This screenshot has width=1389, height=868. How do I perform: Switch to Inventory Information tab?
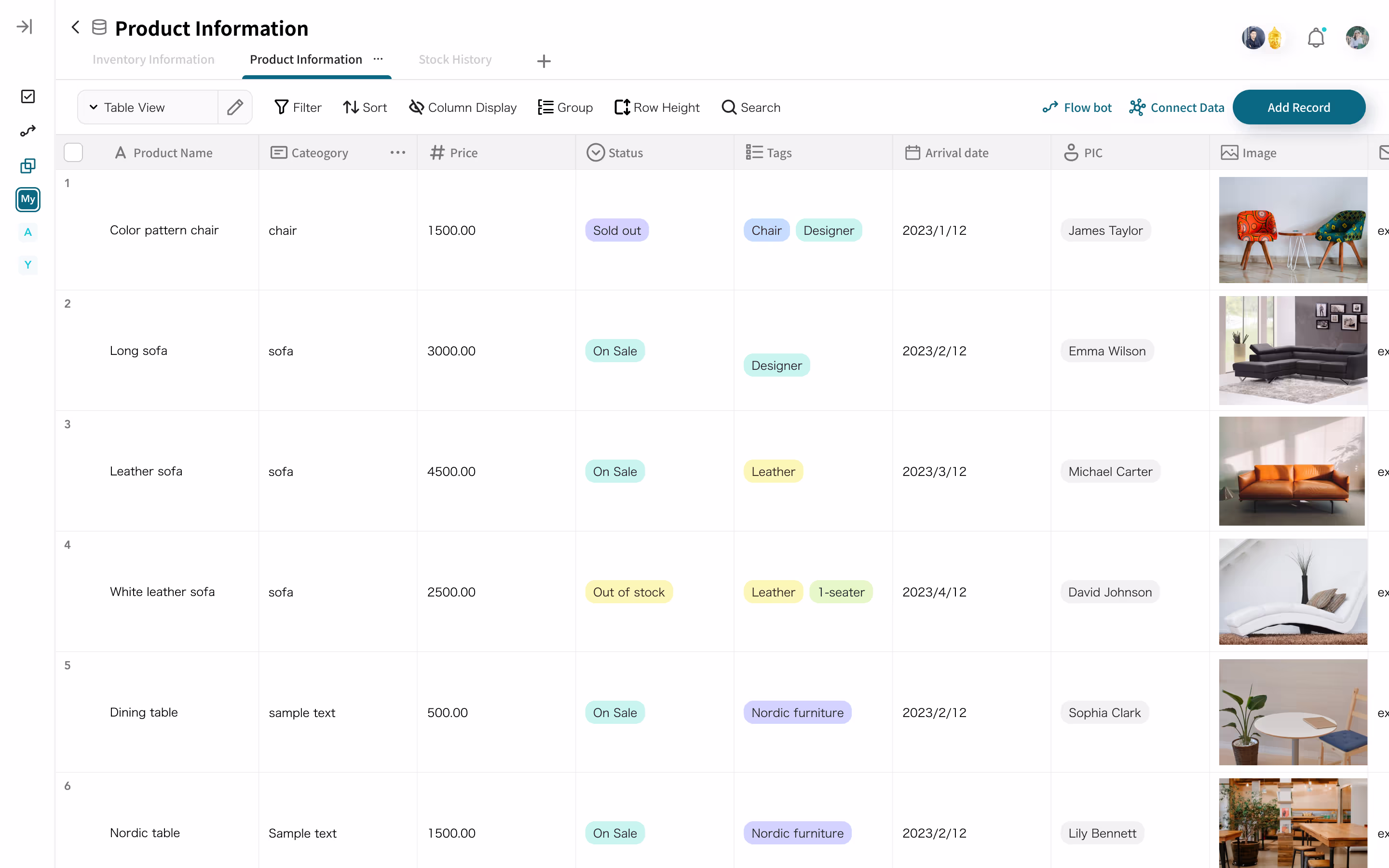(153, 60)
